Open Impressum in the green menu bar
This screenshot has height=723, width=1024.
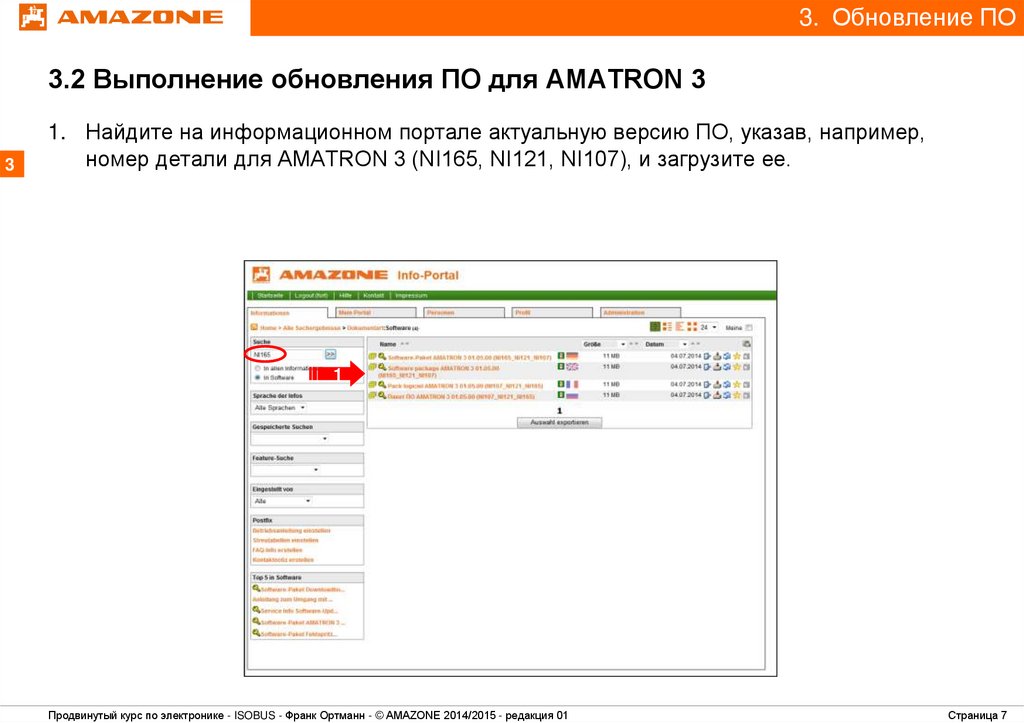click(x=411, y=295)
